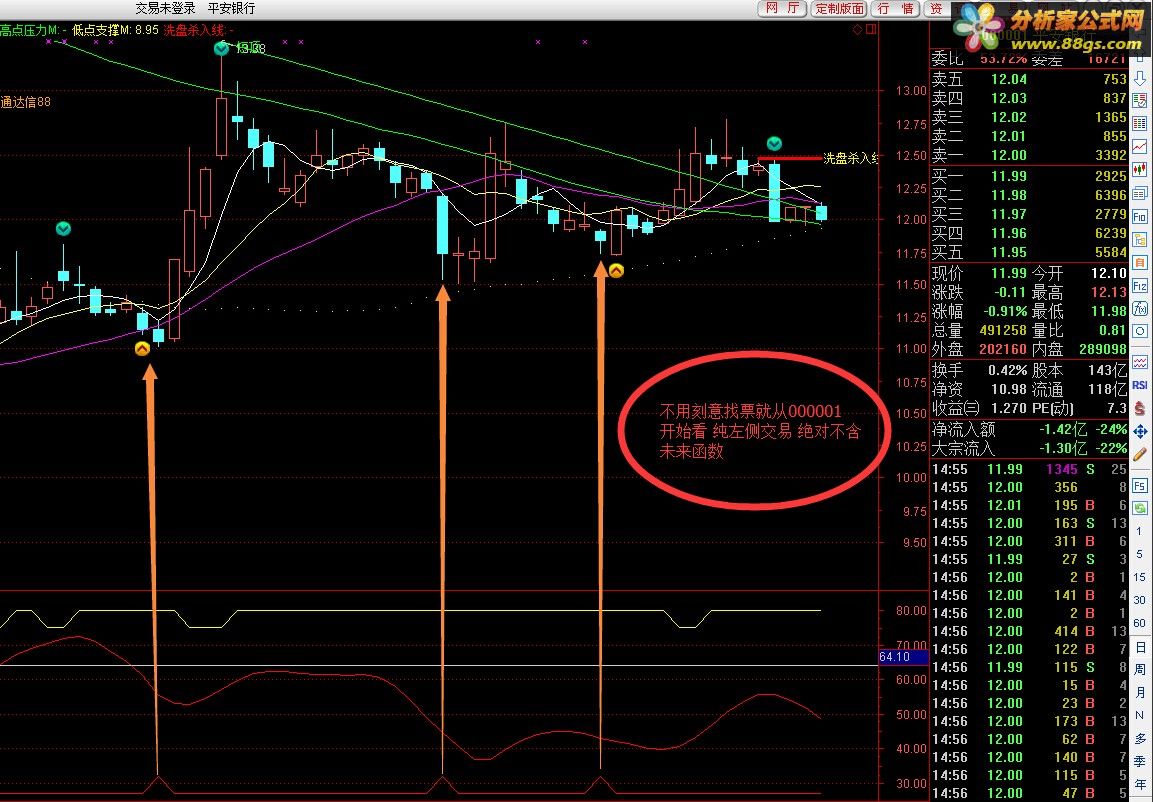Screen dimensions: 1153x802
Task: Switch to 5-minute period
Action: click(x=1140, y=554)
